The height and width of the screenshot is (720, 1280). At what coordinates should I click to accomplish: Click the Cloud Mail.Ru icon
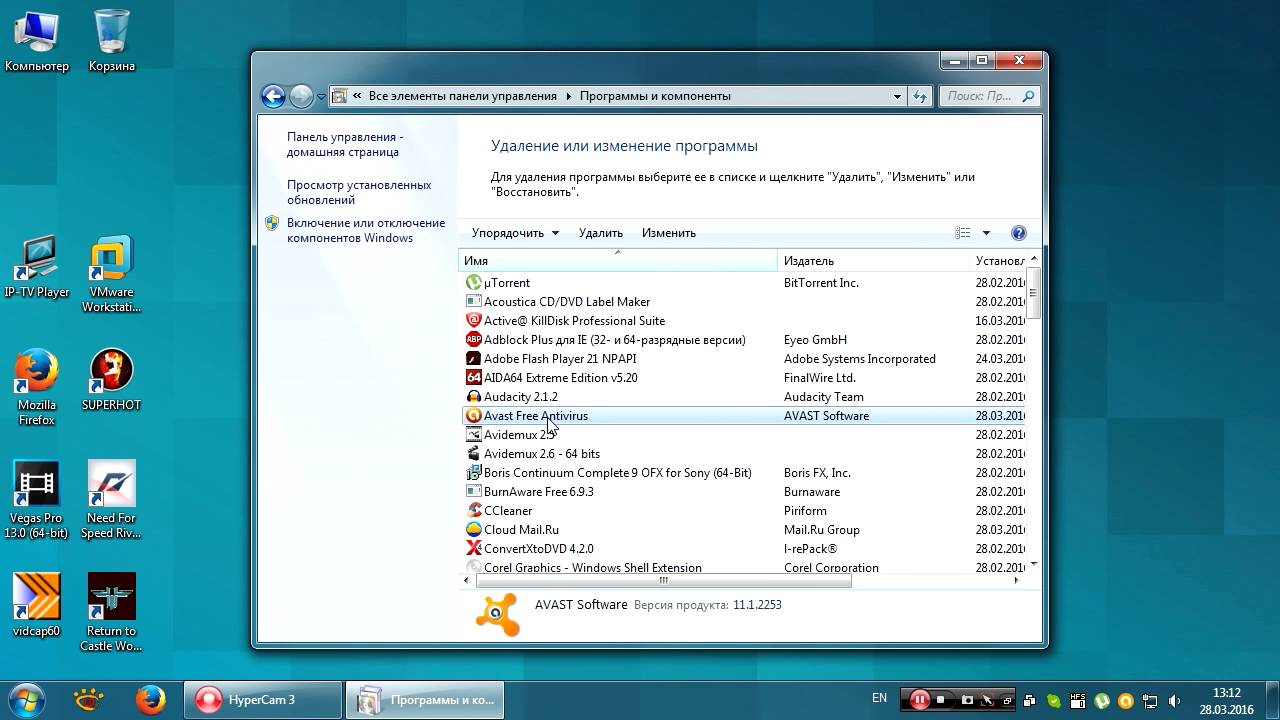[474, 530]
